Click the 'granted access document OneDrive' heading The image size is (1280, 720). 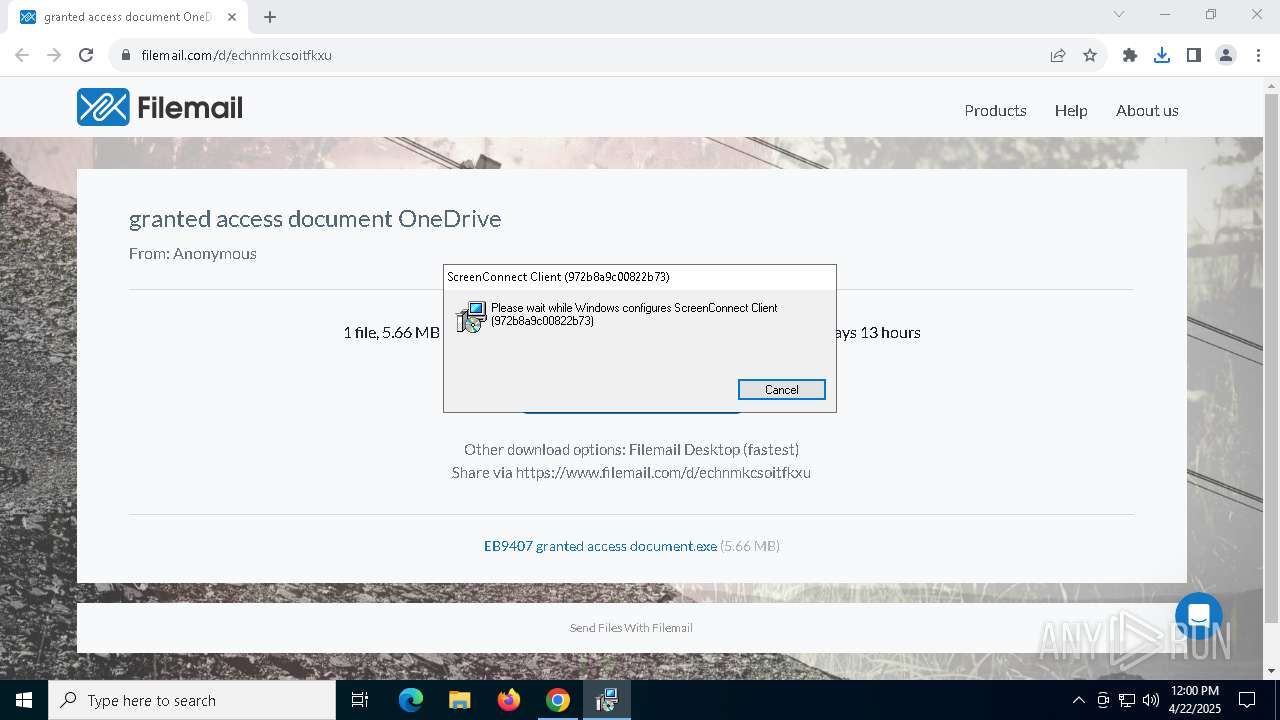(315, 218)
